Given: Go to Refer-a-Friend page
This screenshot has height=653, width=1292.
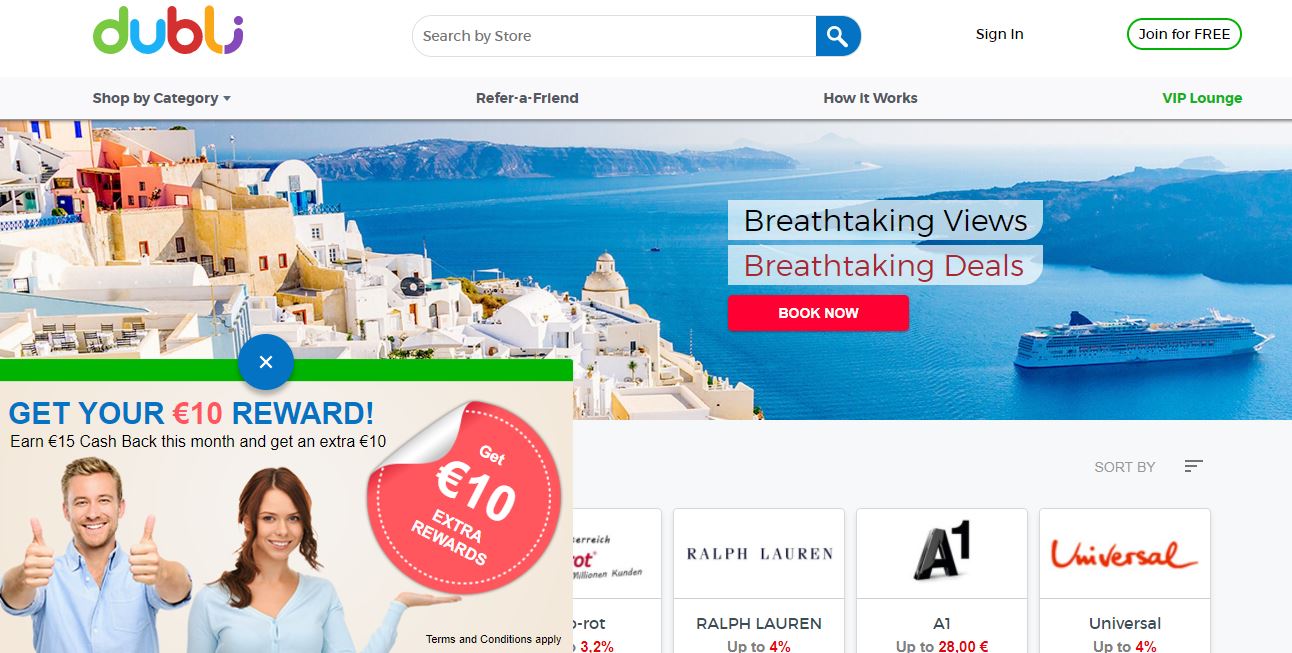Looking at the screenshot, I should [x=527, y=98].
